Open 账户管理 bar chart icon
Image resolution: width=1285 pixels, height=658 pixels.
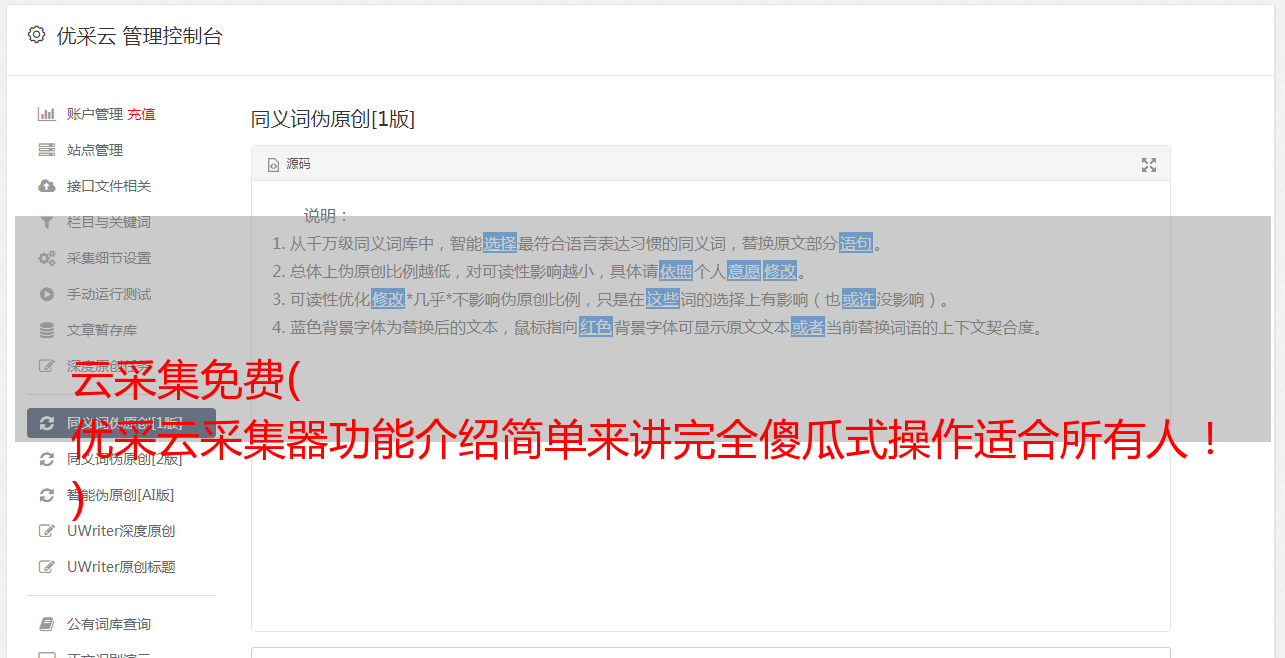(46, 114)
